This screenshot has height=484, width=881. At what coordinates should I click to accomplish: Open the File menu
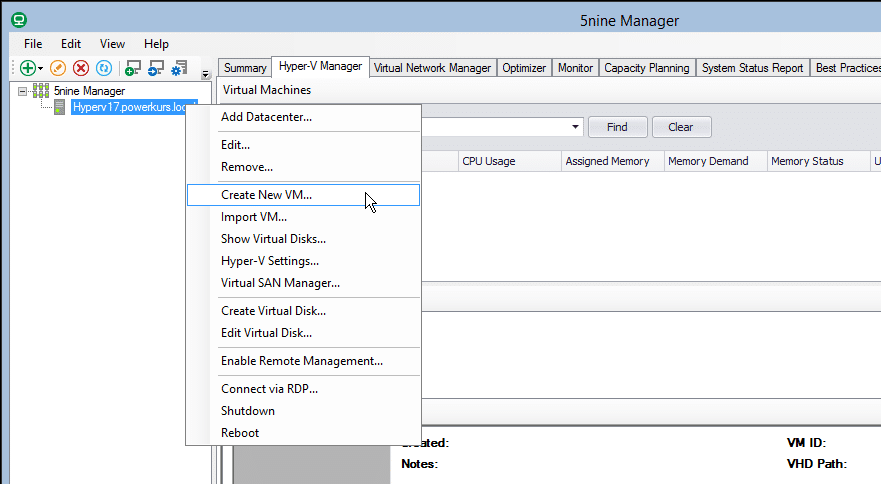click(x=33, y=44)
